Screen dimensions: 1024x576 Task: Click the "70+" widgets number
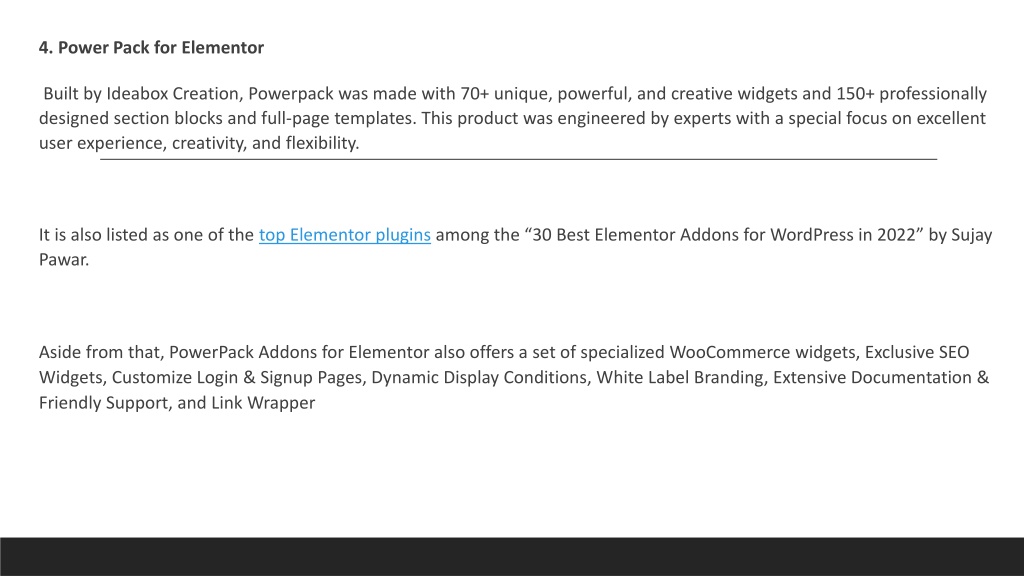pos(475,93)
